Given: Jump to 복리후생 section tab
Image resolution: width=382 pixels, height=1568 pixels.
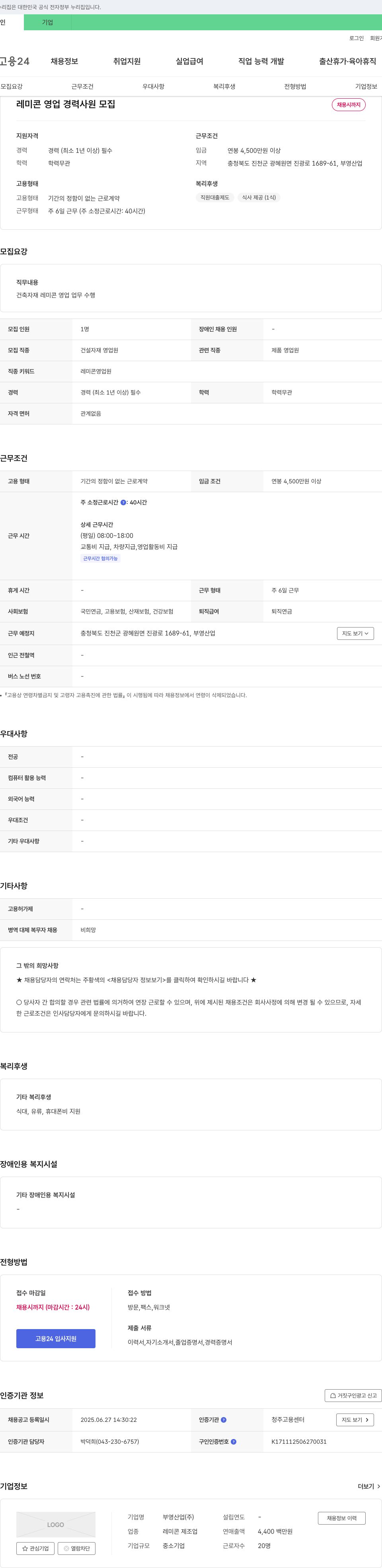Looking at the screenshot, I should [x=224, y=86].
